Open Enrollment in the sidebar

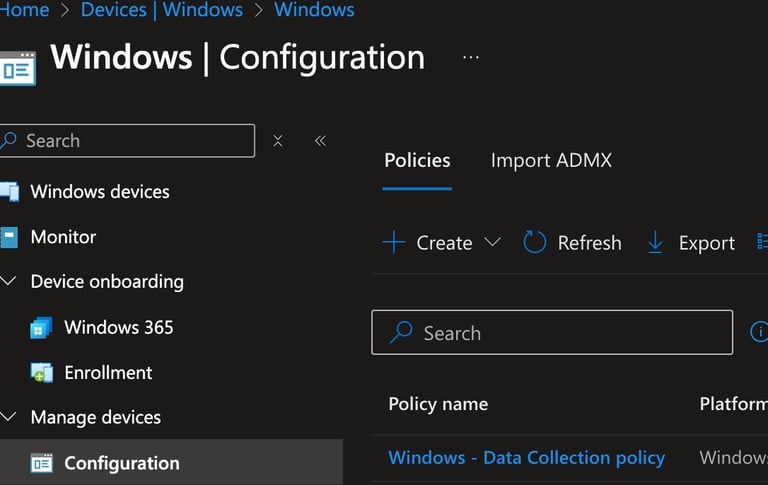click(108, 373)
